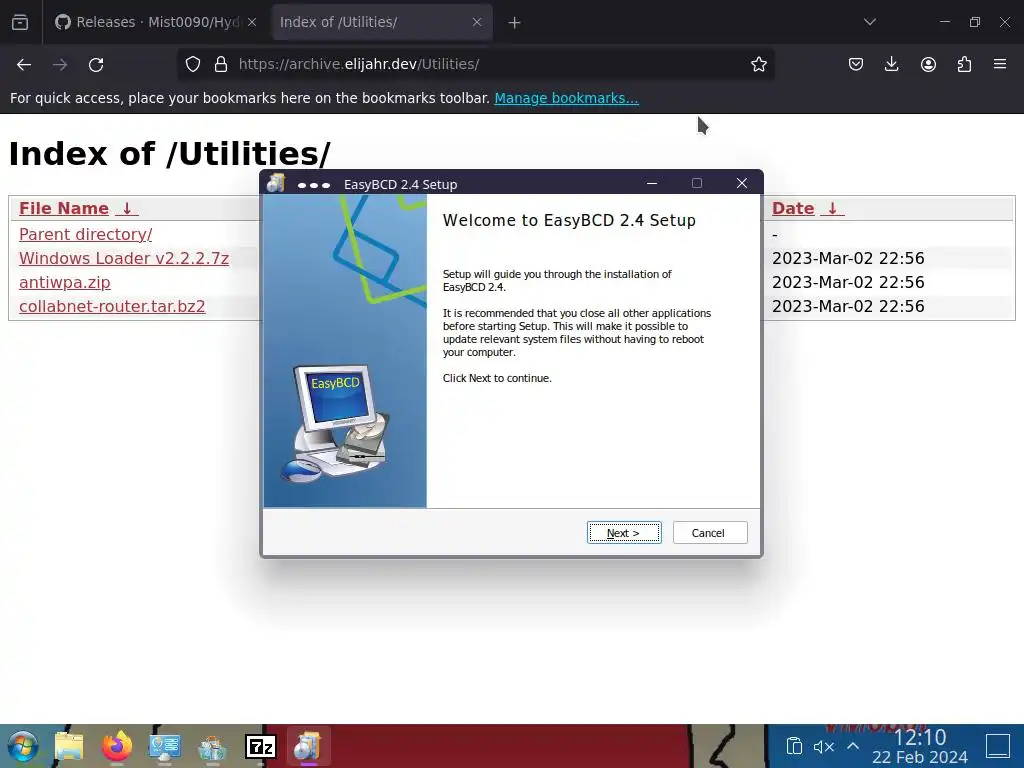Viewport: 1024px width, 768px height.
Task: Expand hidden system tray icons
Action: point(853,746)
